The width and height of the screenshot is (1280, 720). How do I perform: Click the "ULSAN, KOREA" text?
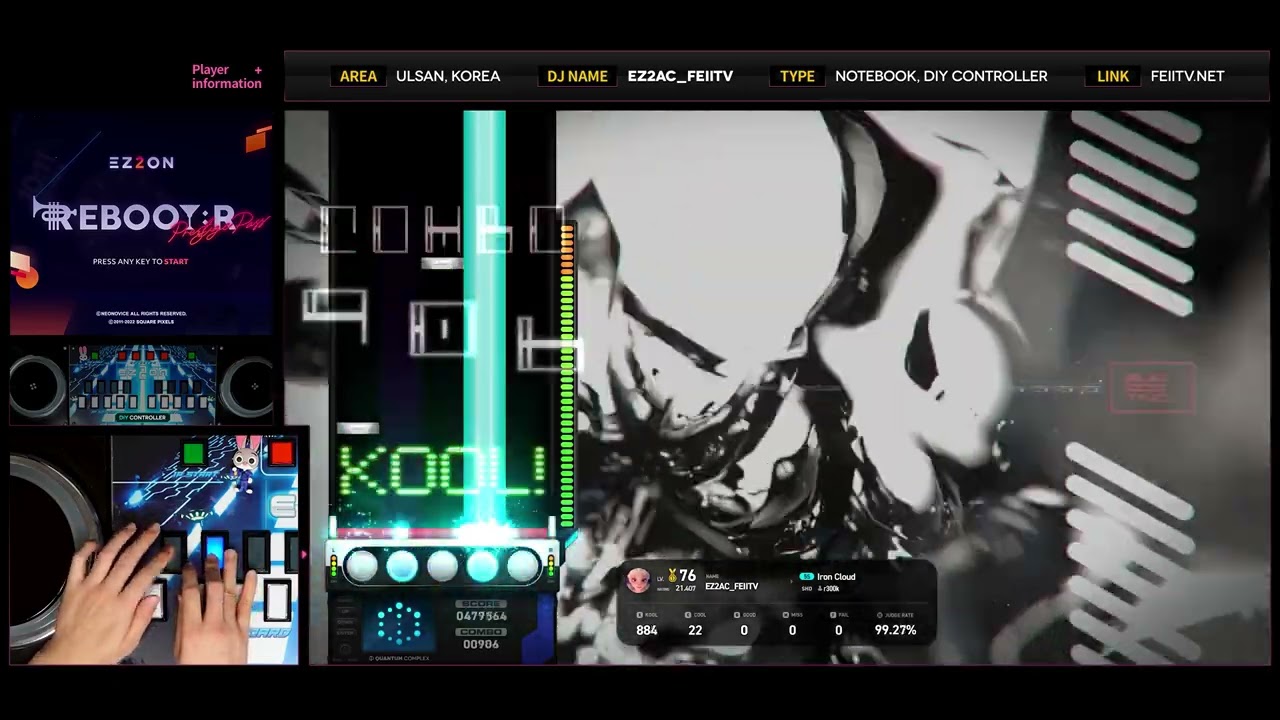point(448,76)
